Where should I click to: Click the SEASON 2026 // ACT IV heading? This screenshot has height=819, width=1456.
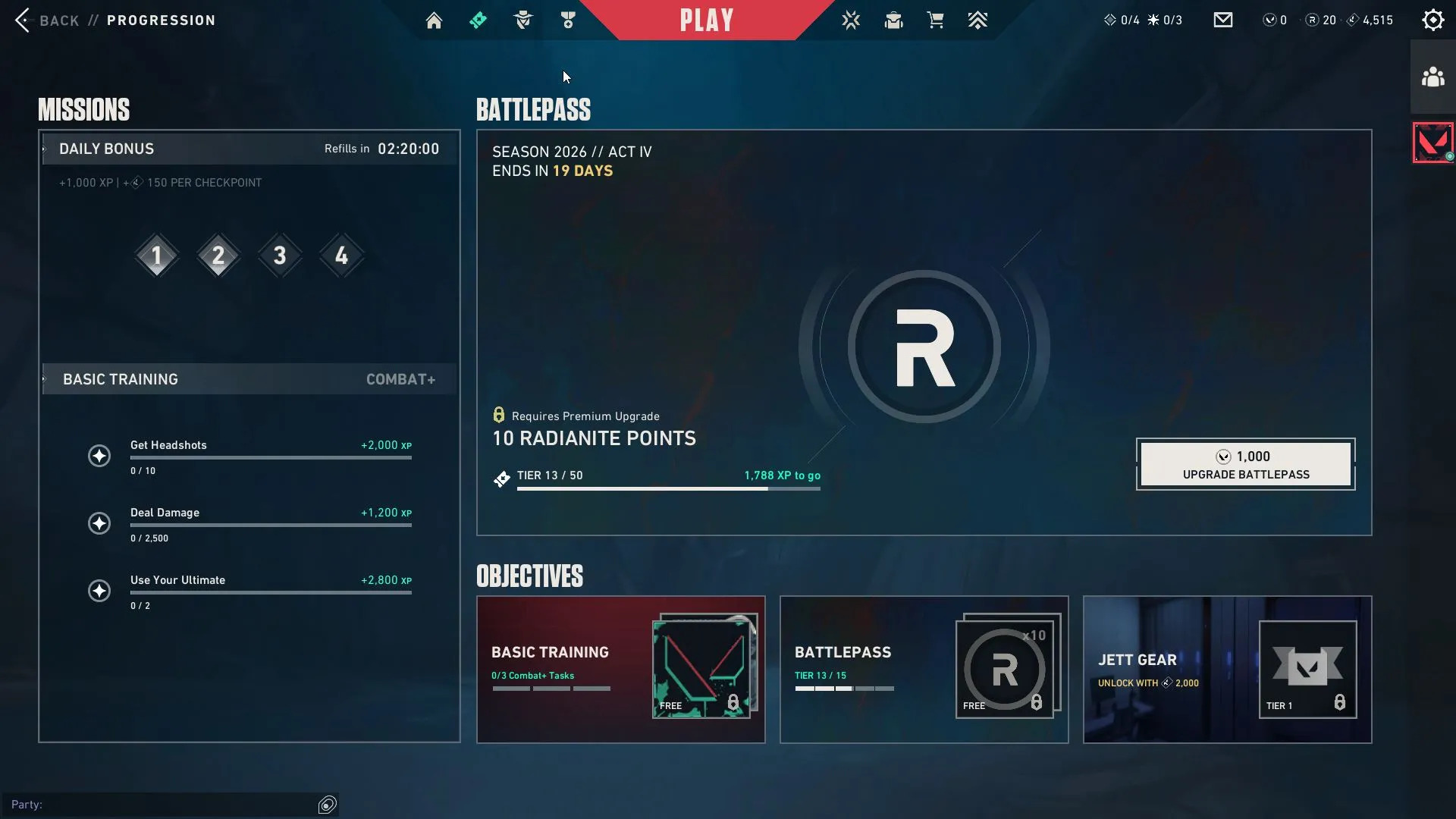tap(573, 152)
